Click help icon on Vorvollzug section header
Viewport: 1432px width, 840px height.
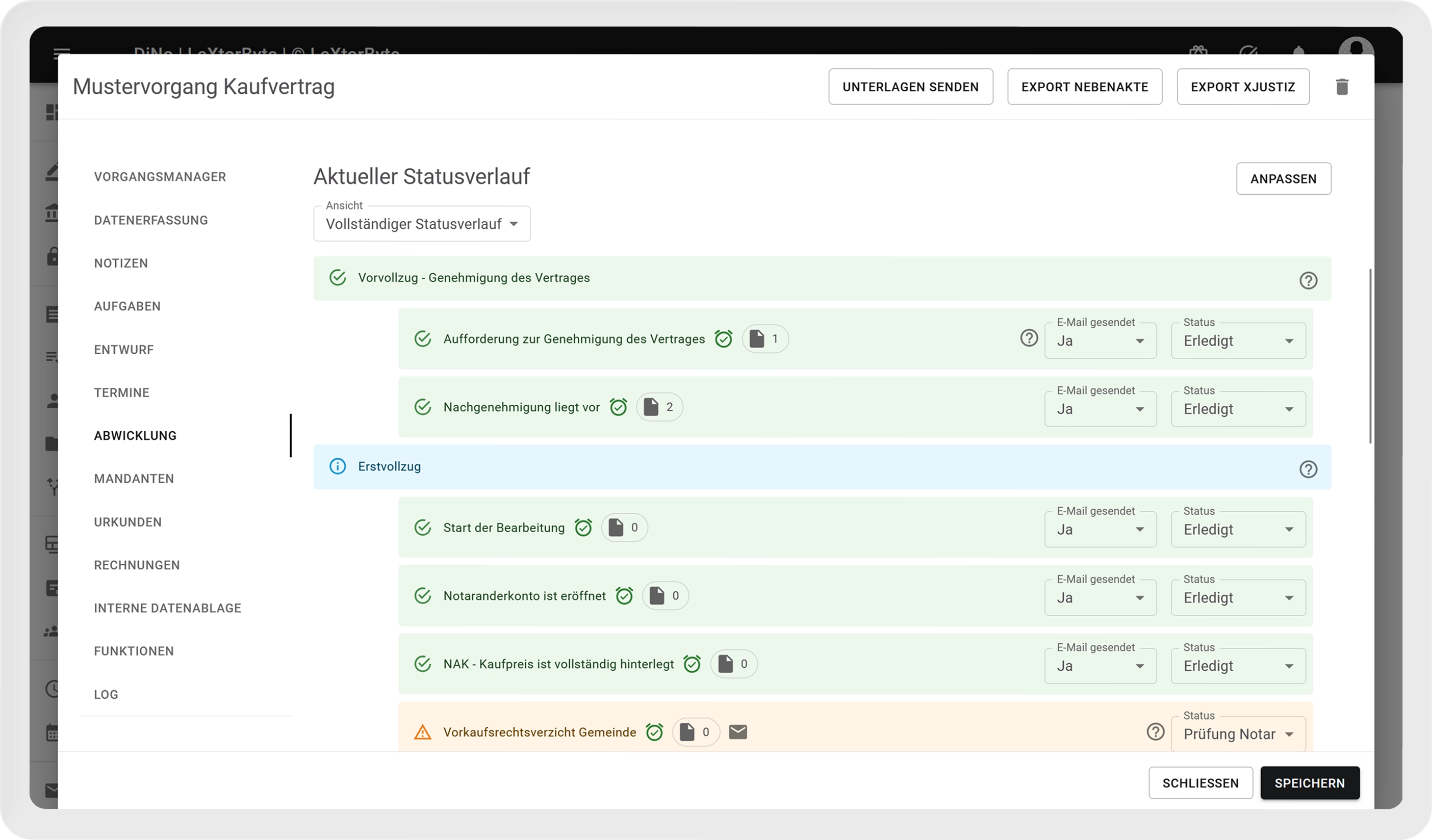[1308, 280]
